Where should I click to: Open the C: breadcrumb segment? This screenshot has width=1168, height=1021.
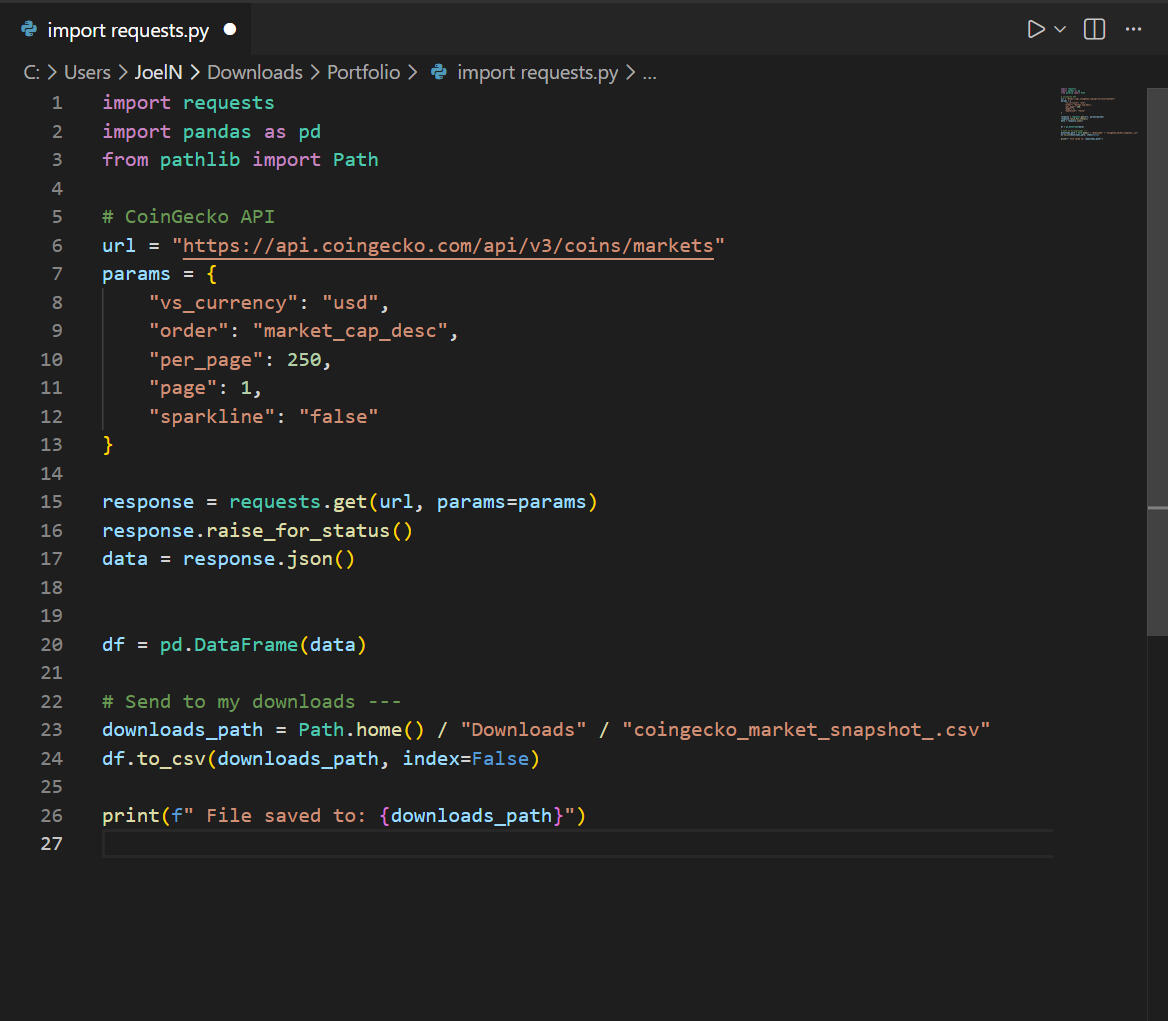click(30, 72)
